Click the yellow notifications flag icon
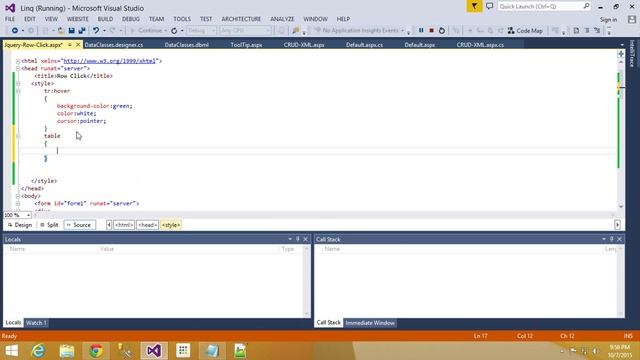The width and height of the screenshot is (640, 360). [474, 7]
